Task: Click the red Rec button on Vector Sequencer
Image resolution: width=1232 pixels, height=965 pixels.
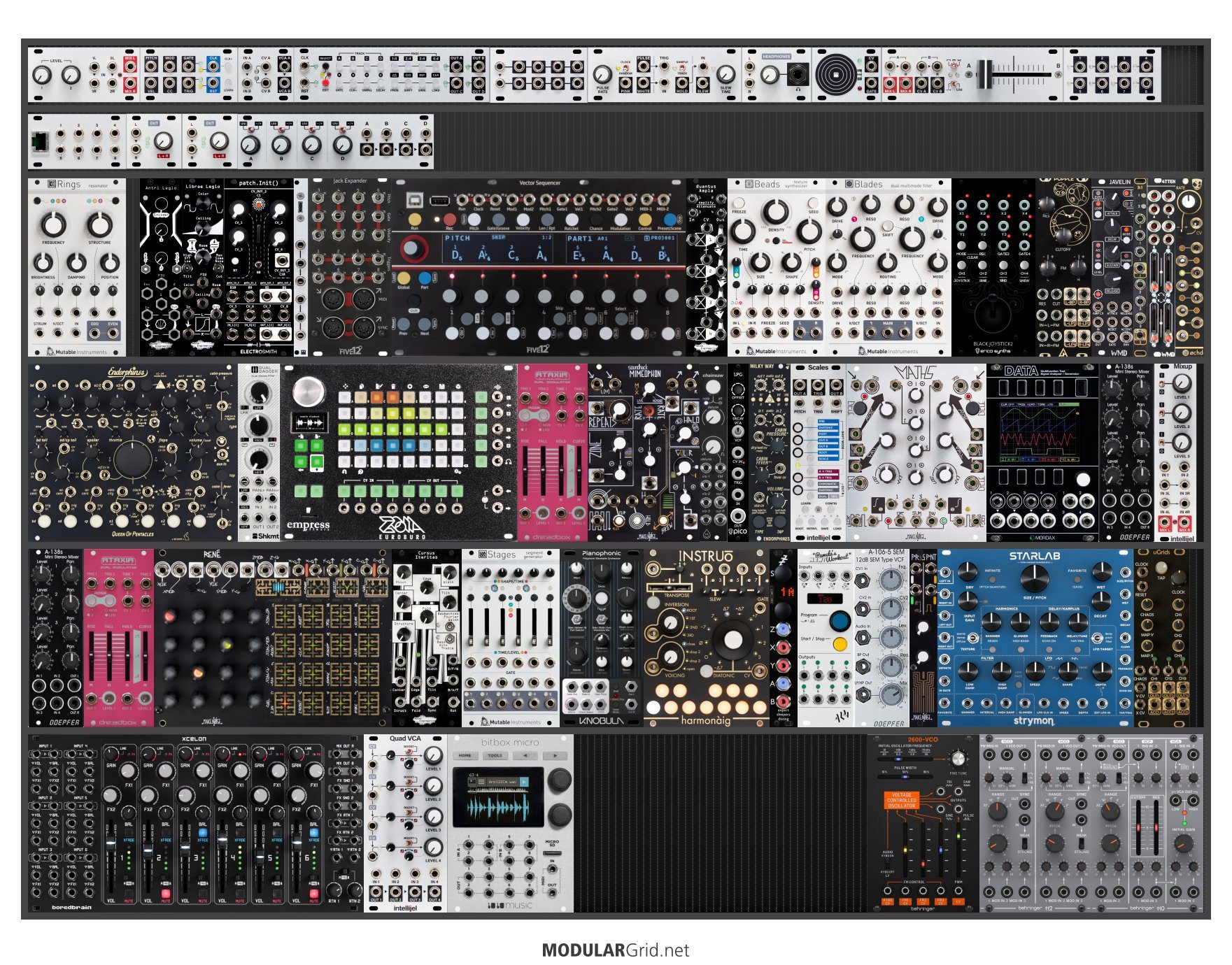Action: (x=449, y=219)
